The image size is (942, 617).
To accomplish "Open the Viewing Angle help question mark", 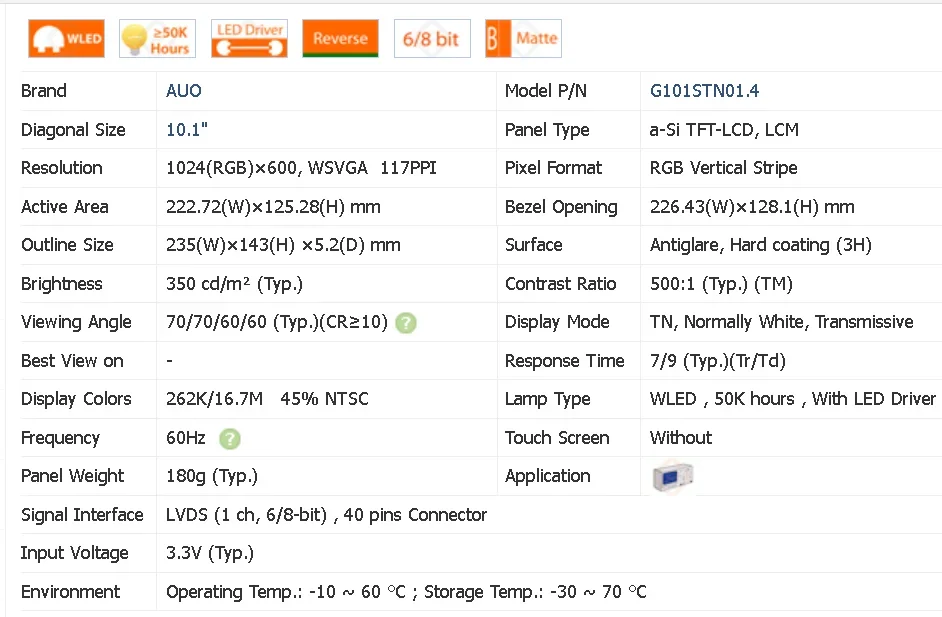I will point(406,323).
